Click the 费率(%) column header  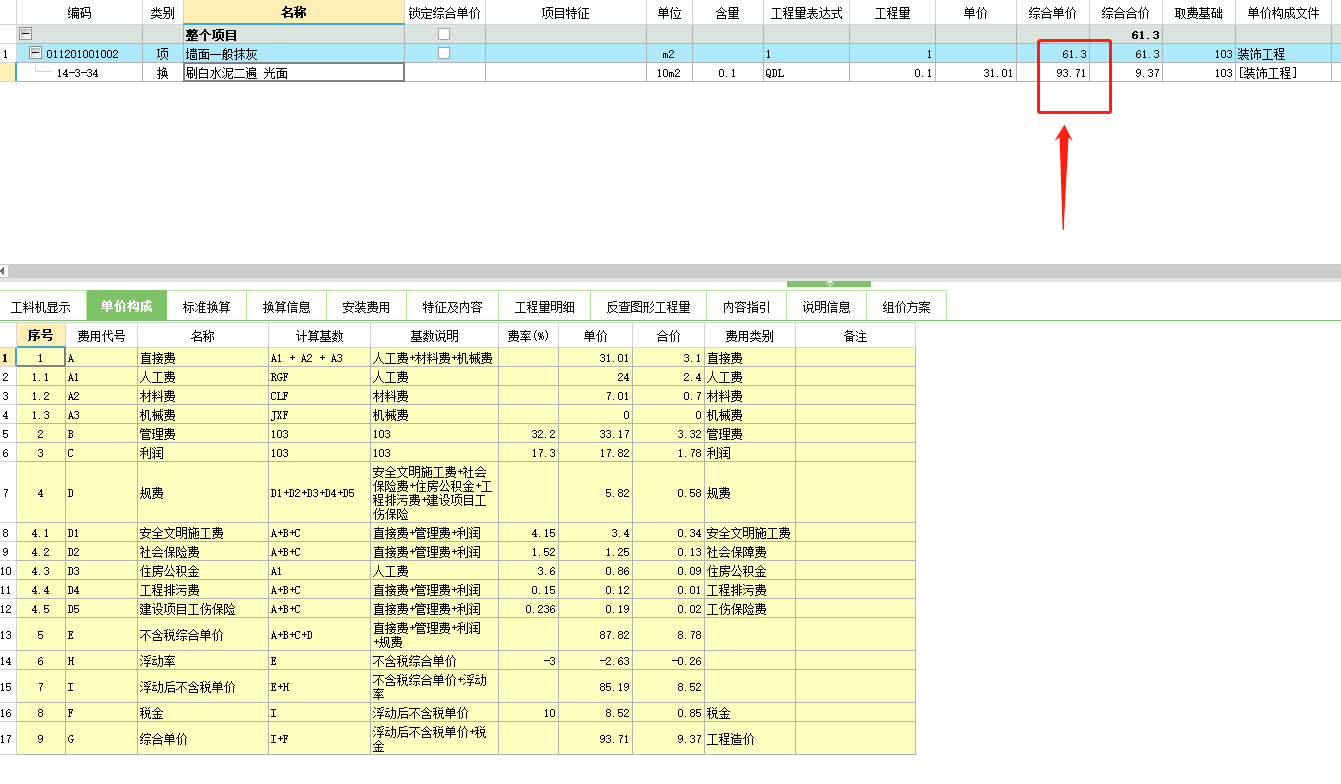pyautogui.click(x=528, y=336)
